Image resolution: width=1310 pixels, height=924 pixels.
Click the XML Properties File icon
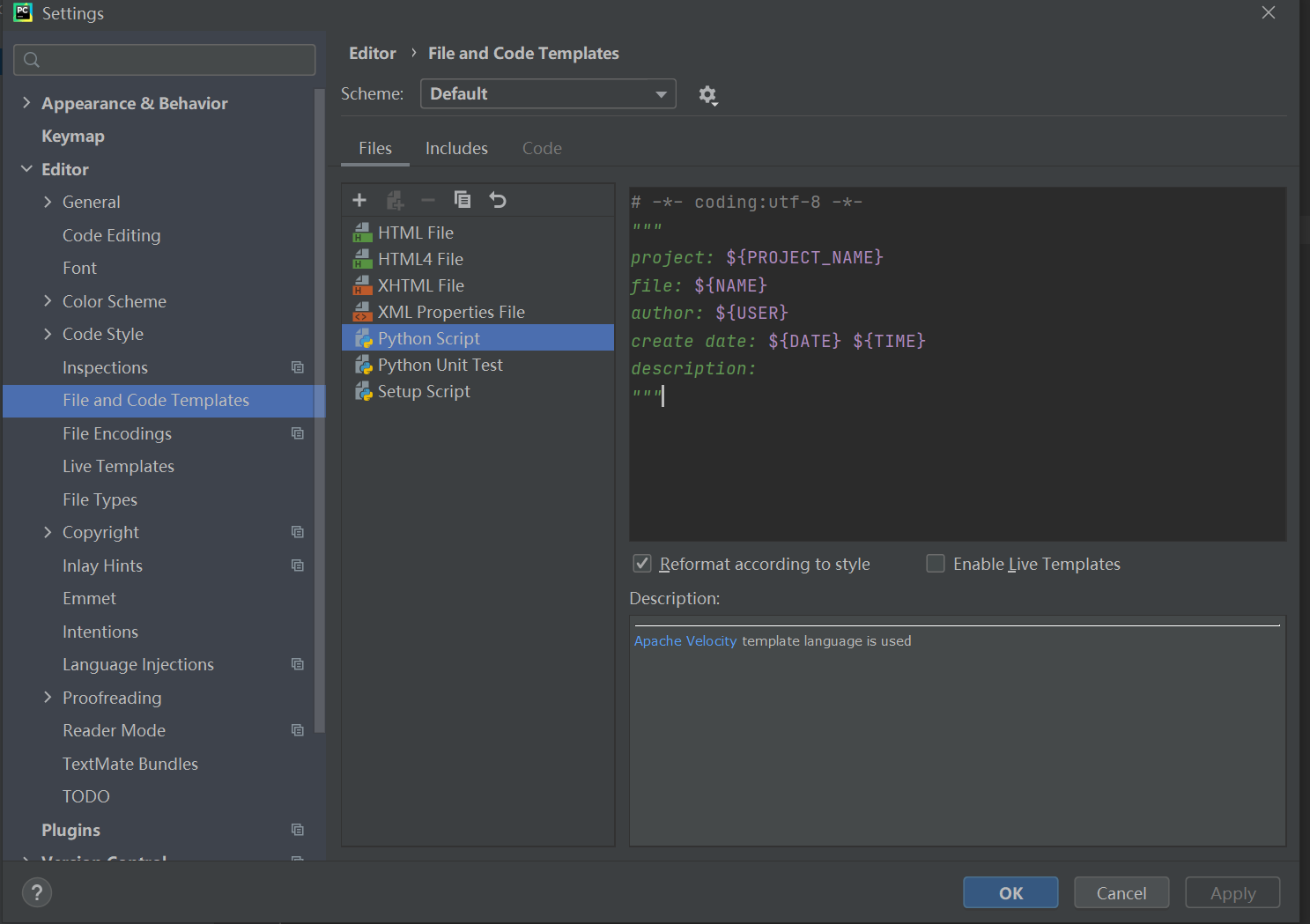(363, 312)
